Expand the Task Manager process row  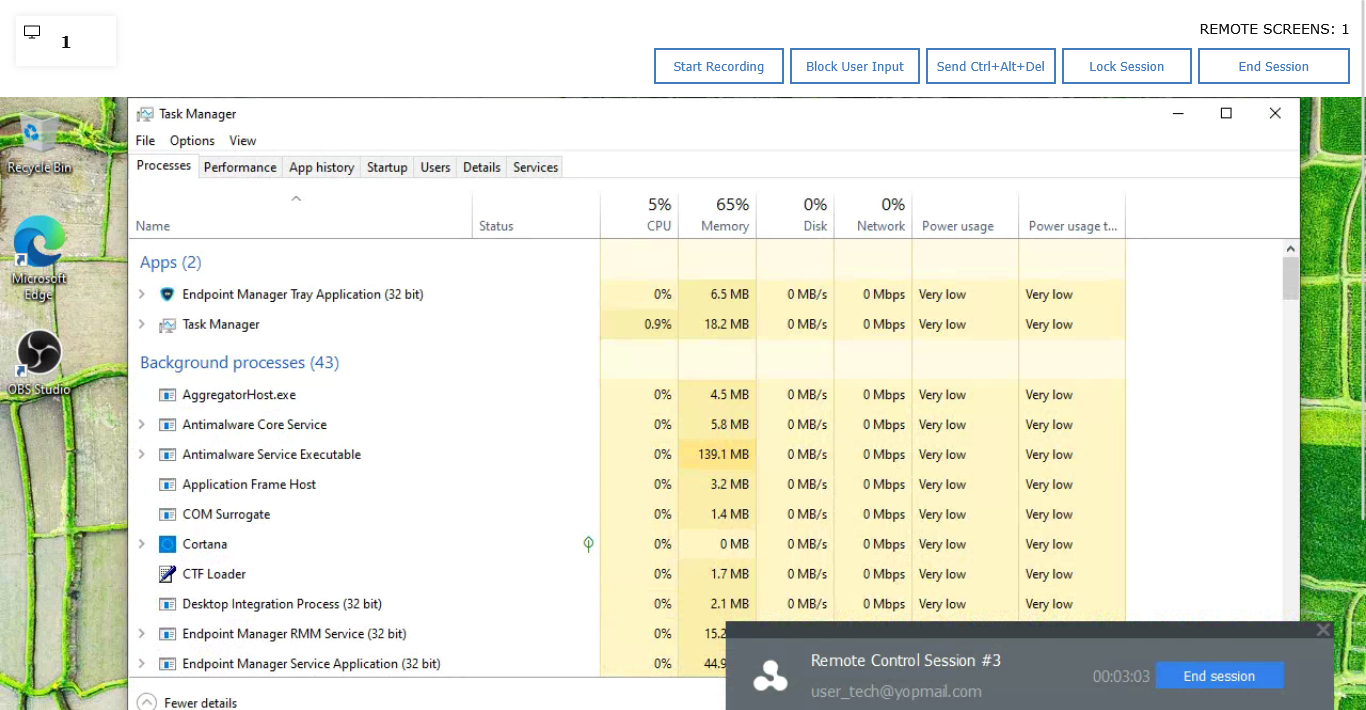click(x=141, y=324)
